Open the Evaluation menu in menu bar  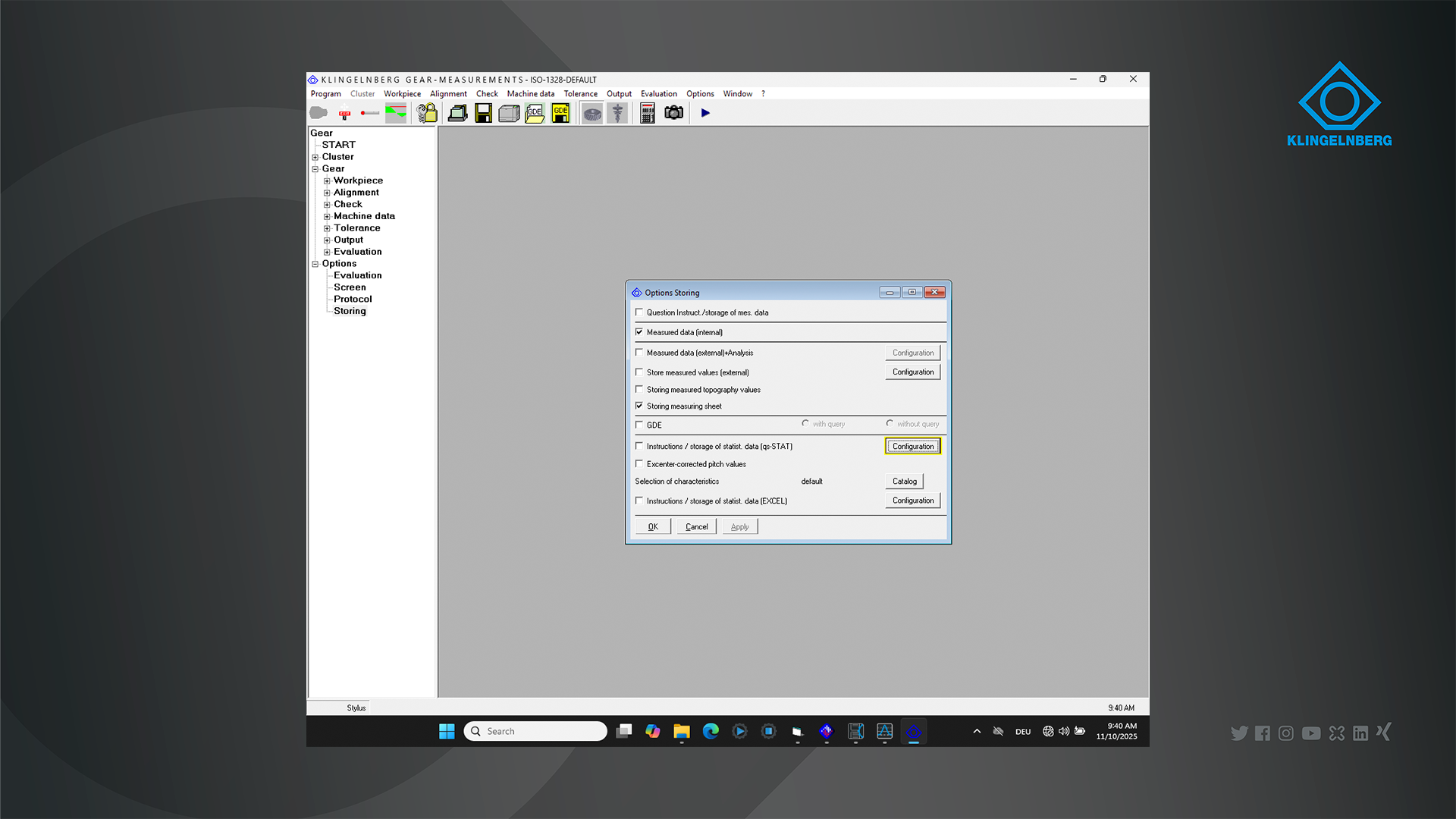[659, 94]
